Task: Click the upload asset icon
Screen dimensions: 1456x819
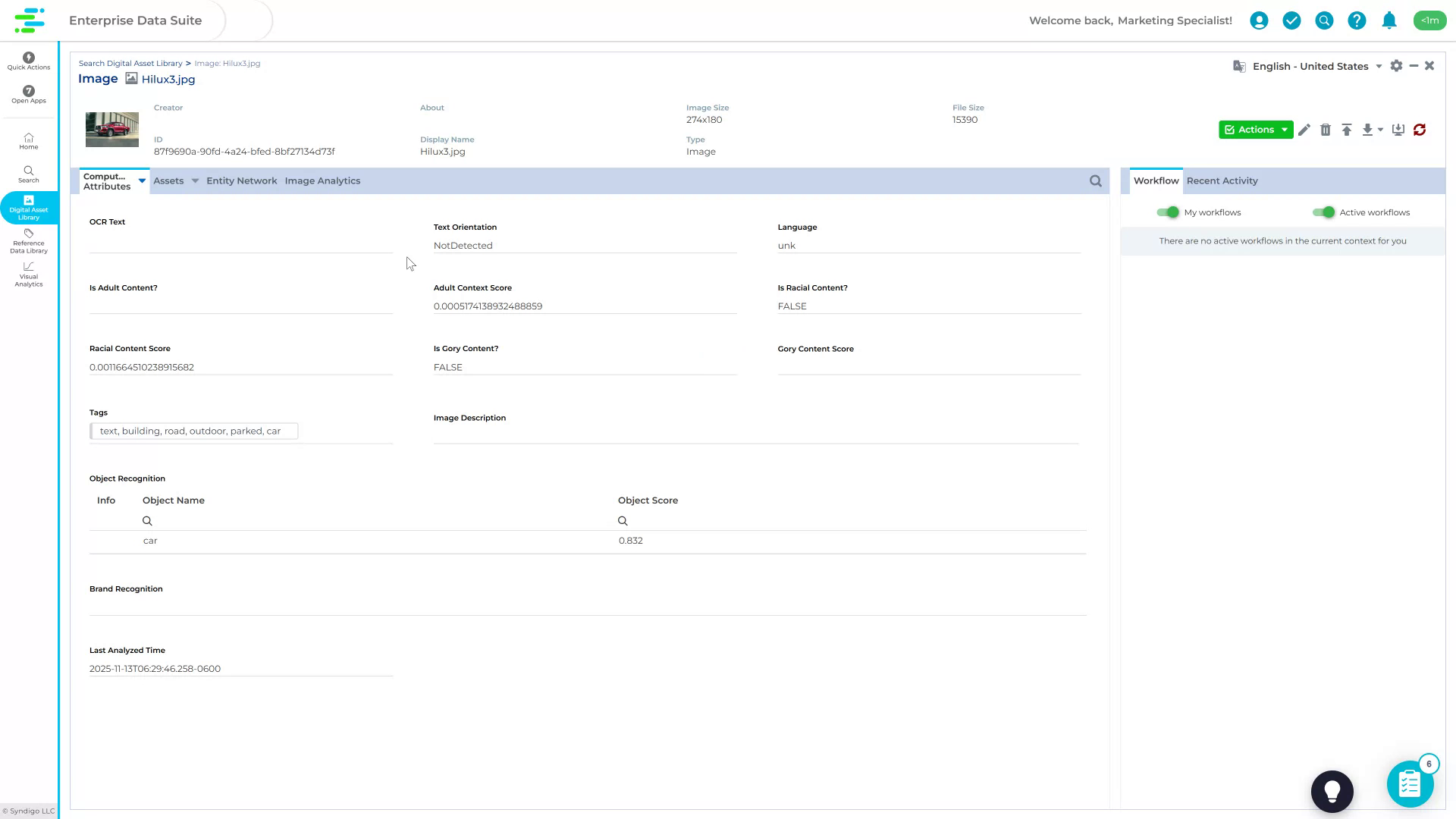Action: (x=1347, y=130)
